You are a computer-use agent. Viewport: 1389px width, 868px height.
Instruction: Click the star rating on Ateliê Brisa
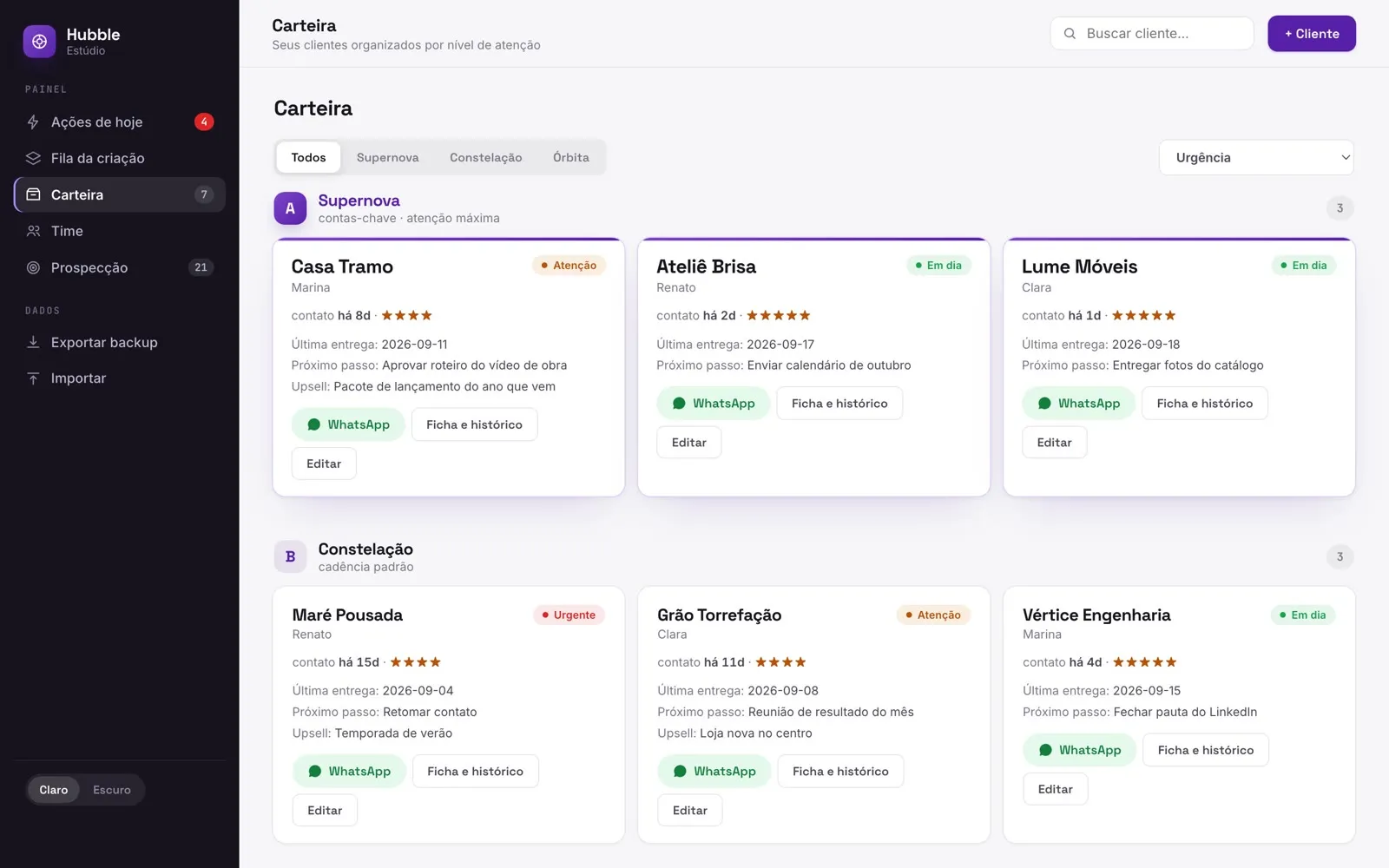778,315
